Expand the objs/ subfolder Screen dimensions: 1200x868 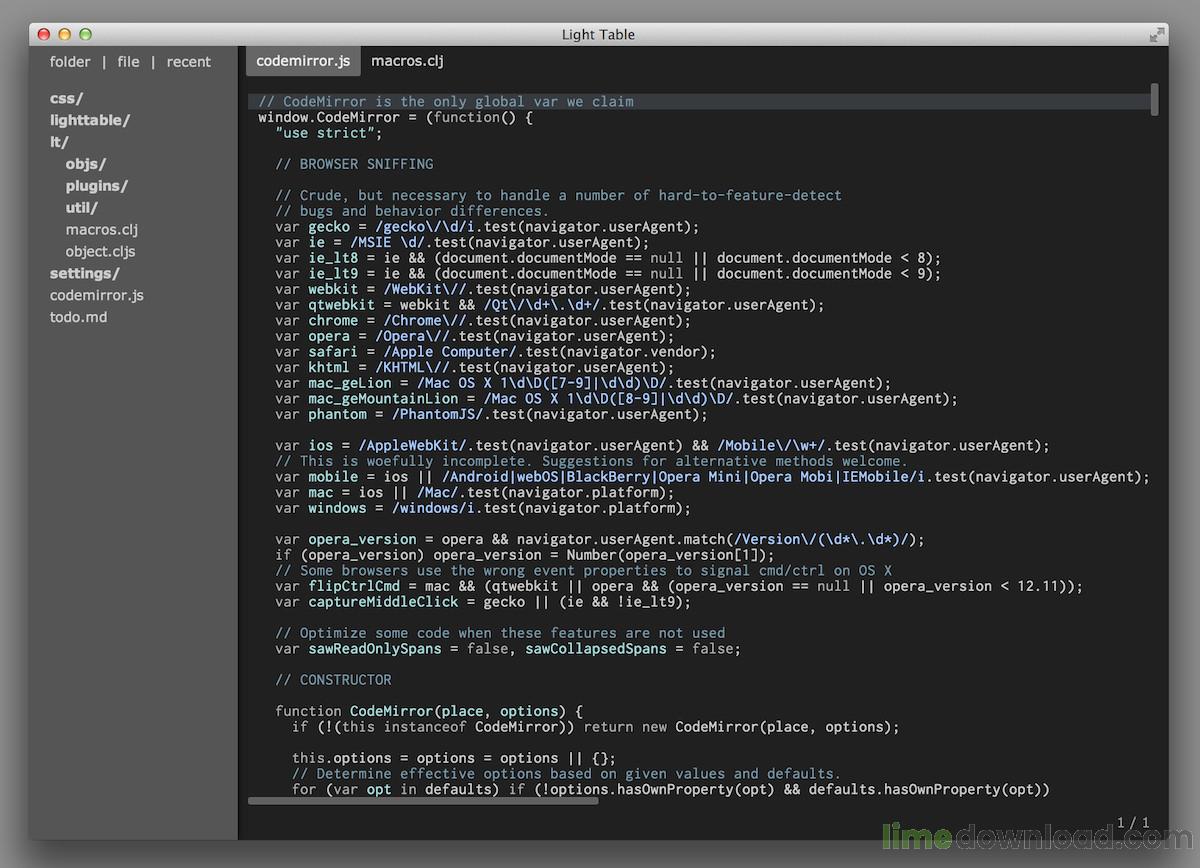(86, 164)
